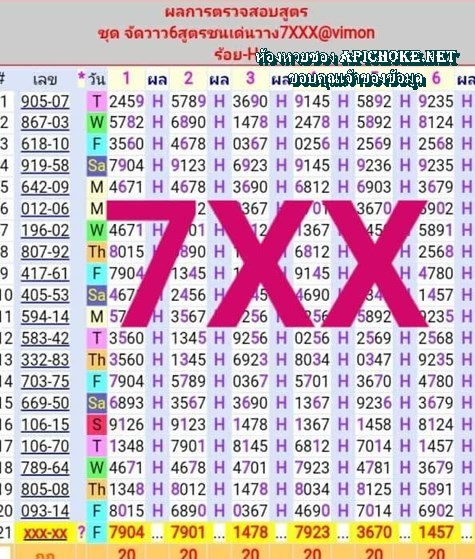
Task: Click the formula 2 column header
Action: pos(188,78)
